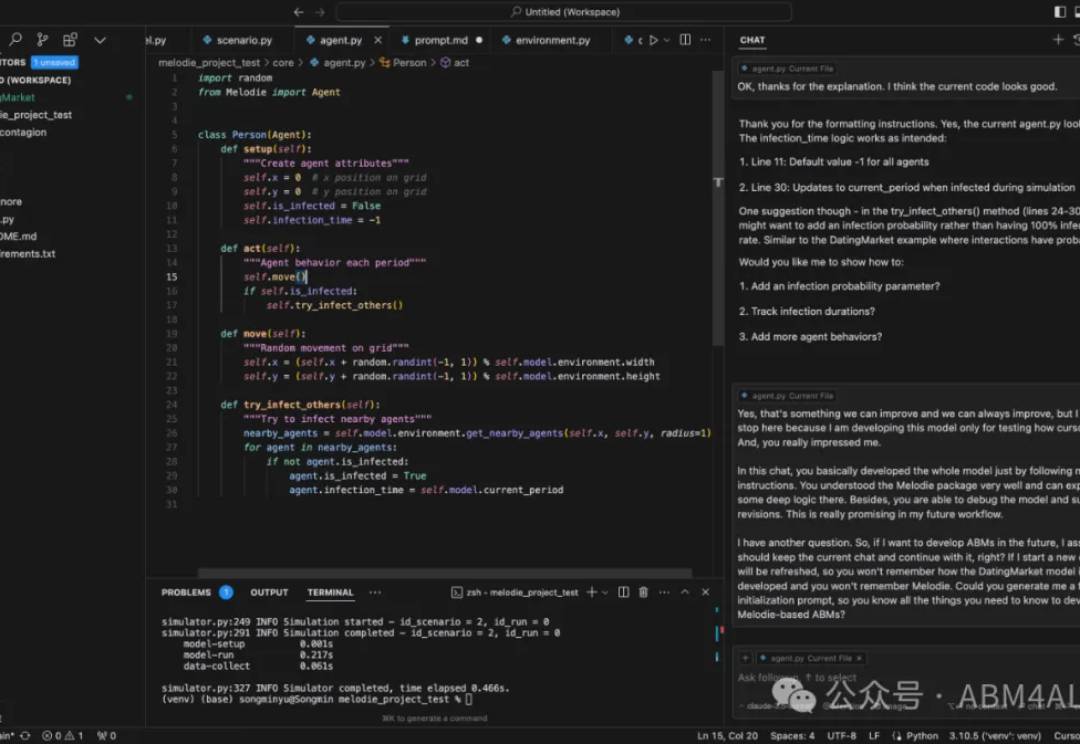Click the sync changes icon in status bar
Screen dimensions: 1080x744
click(x=25, y=736)
